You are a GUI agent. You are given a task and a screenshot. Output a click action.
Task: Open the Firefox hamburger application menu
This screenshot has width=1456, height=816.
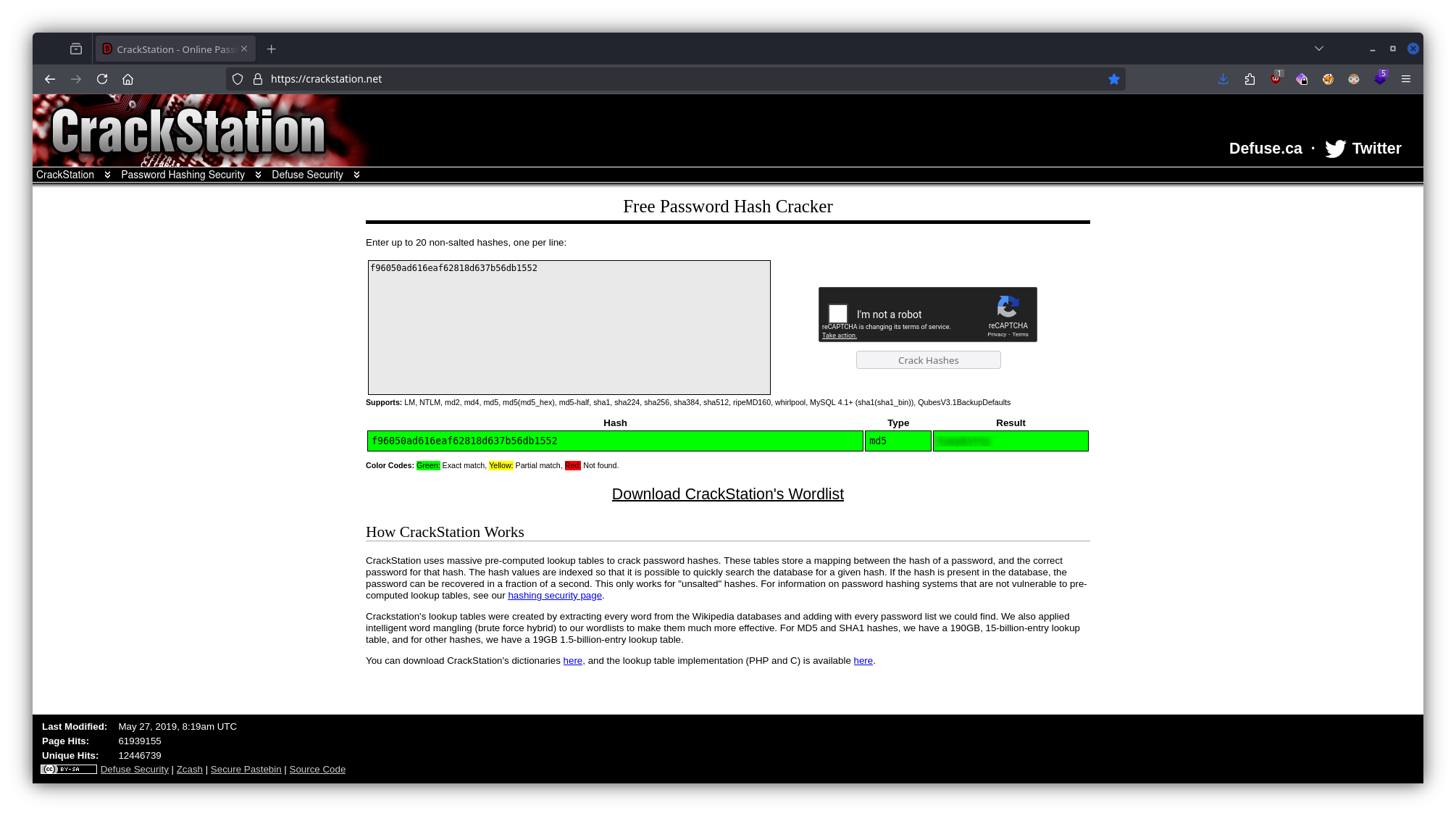coord(1406,79)
